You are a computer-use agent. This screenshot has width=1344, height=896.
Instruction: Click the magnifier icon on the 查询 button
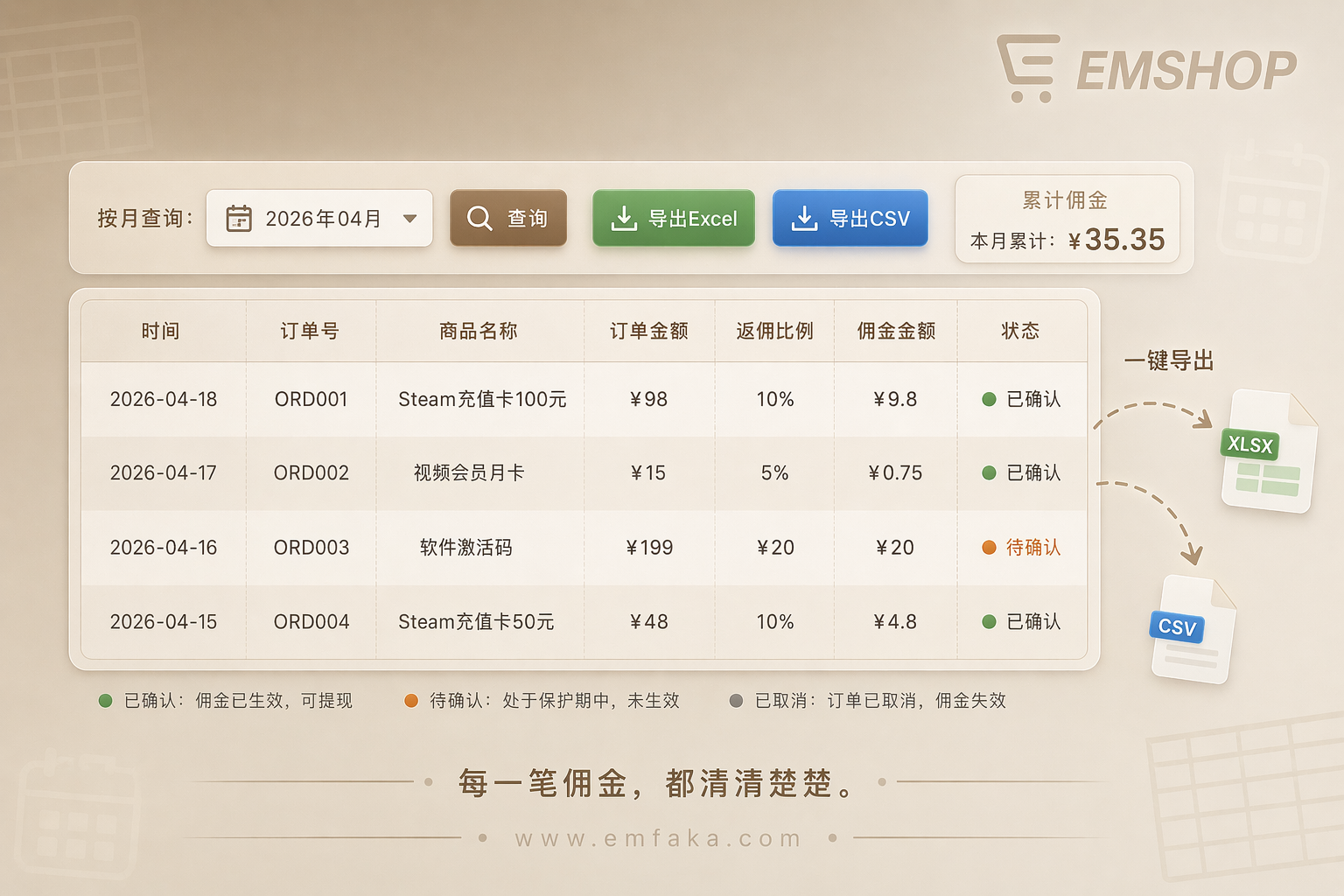click(x=479, y=218)
